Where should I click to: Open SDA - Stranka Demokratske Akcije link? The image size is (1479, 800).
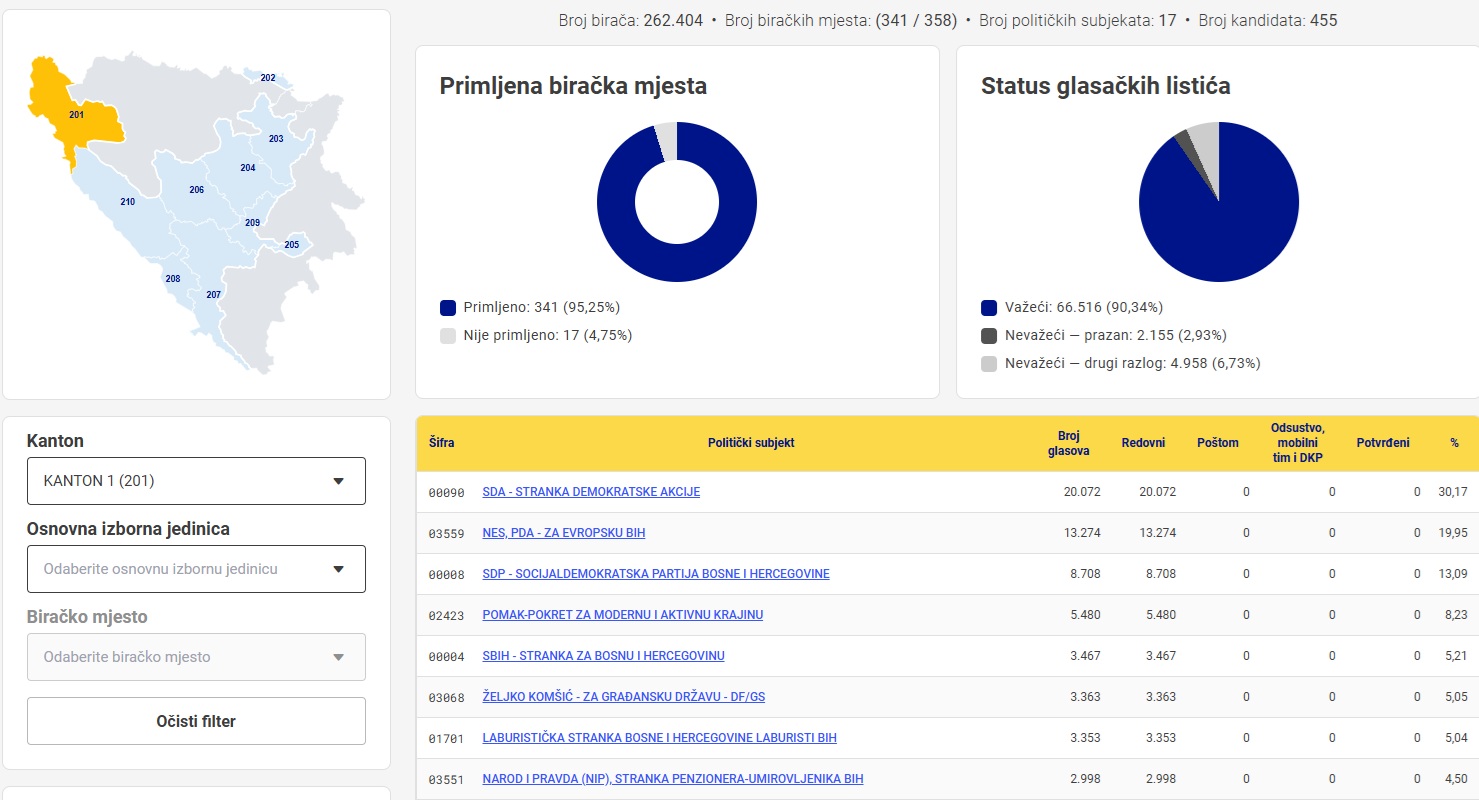click(x=591, y=492)
